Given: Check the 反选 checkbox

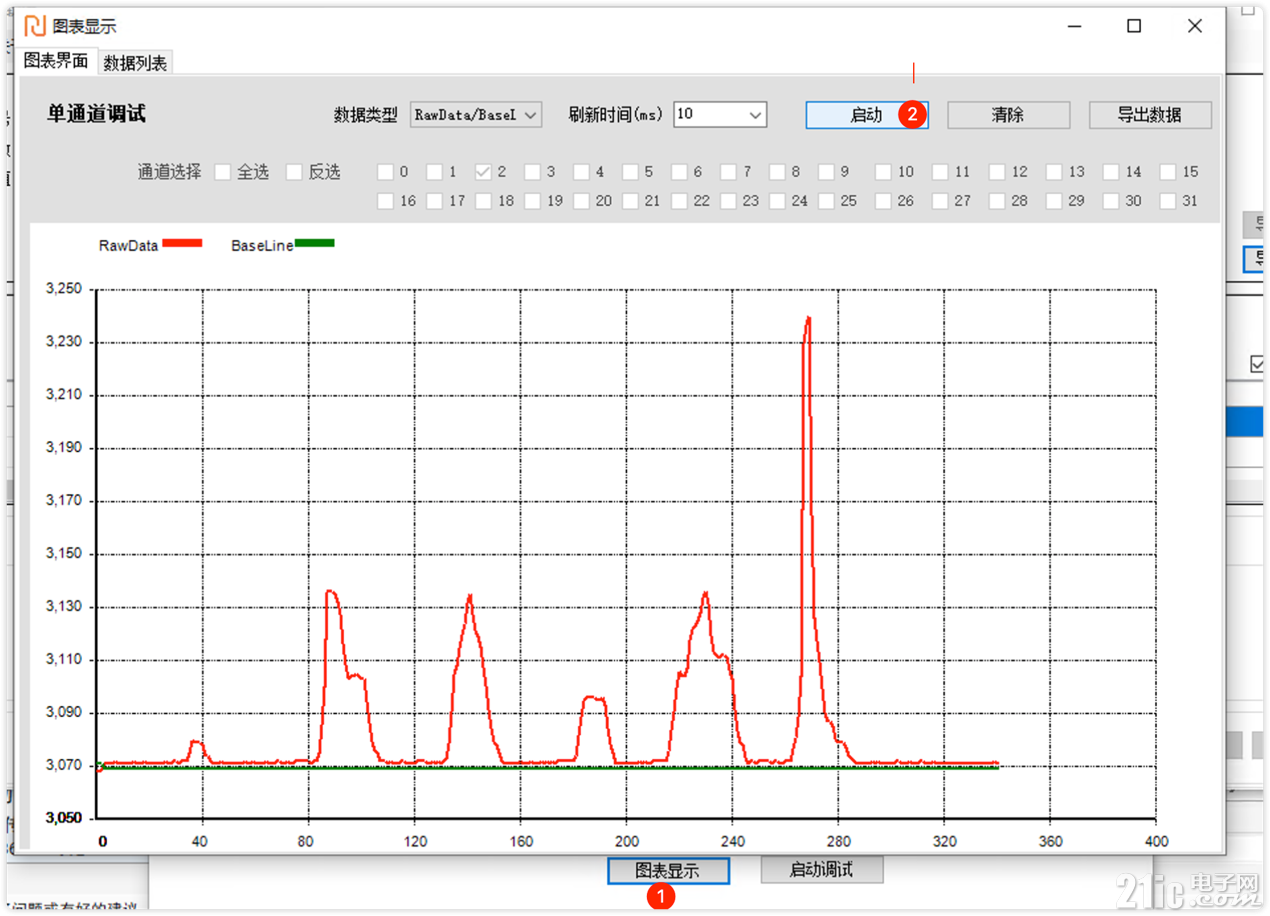Looking at the screenshot, I should click(x=294, y=172).
